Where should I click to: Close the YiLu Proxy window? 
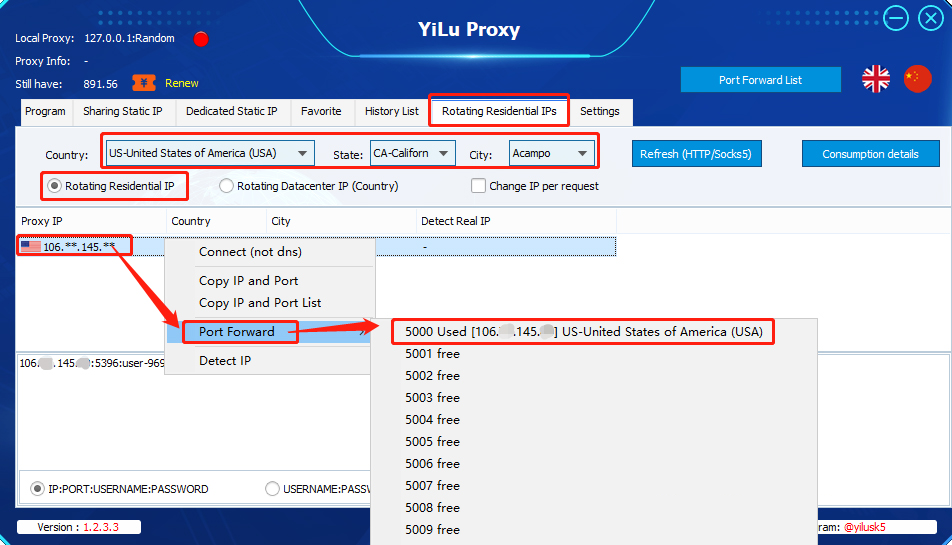931,18
